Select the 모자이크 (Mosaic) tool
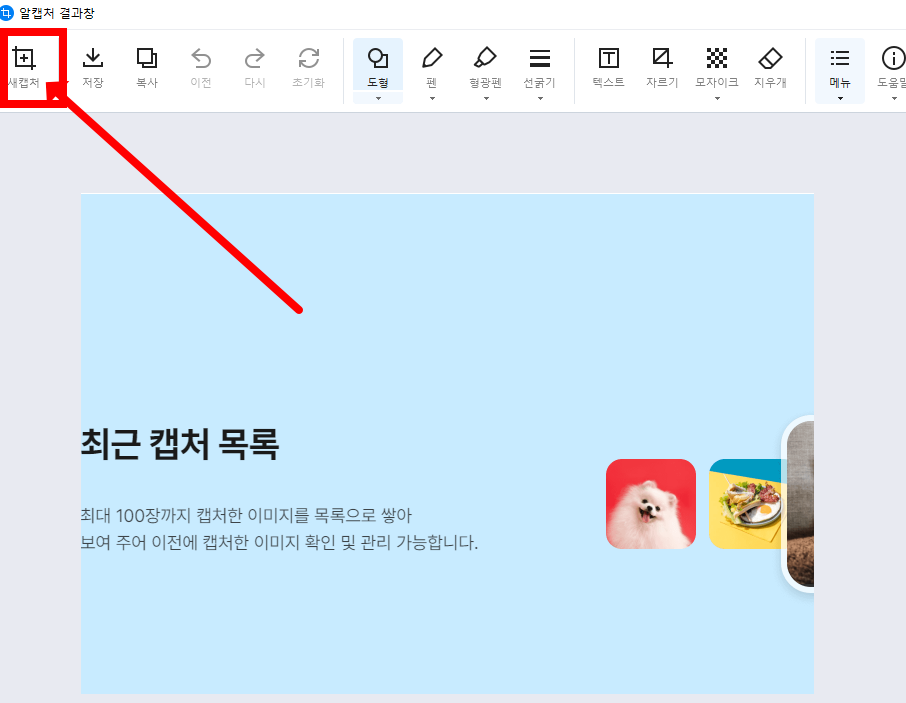Viewport: 906px width, 703px height. pos(716,60)
